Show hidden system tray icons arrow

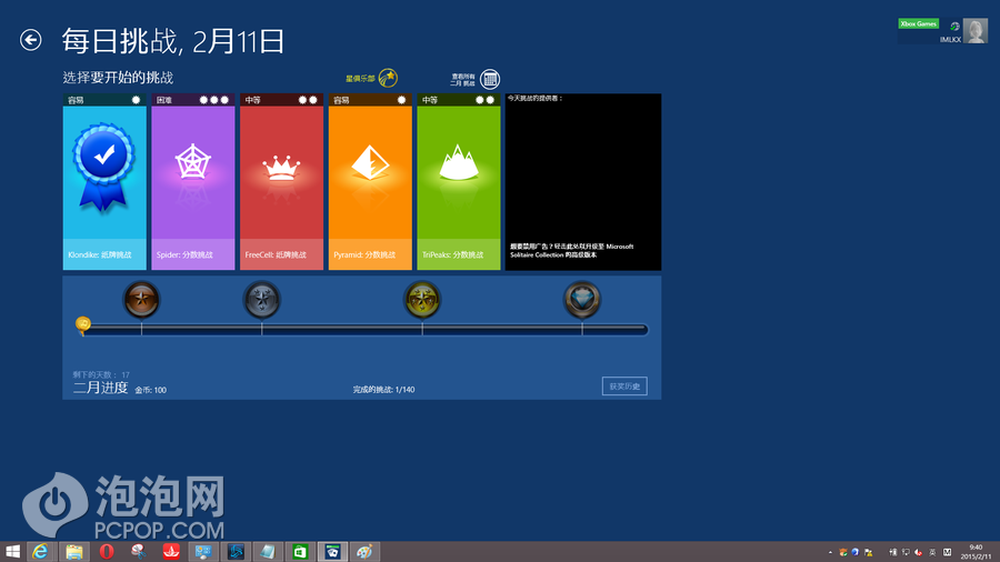tap(830, 552)
